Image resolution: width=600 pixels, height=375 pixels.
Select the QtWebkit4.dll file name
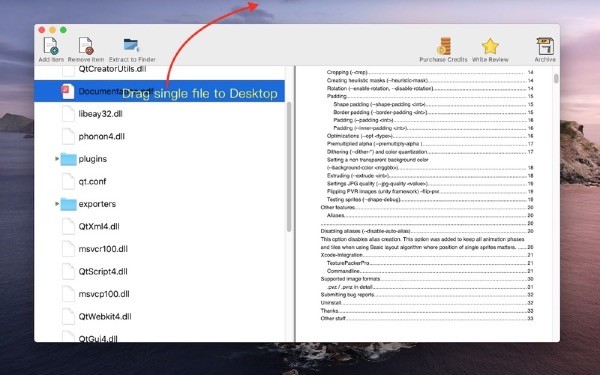(x=105, y=316)
